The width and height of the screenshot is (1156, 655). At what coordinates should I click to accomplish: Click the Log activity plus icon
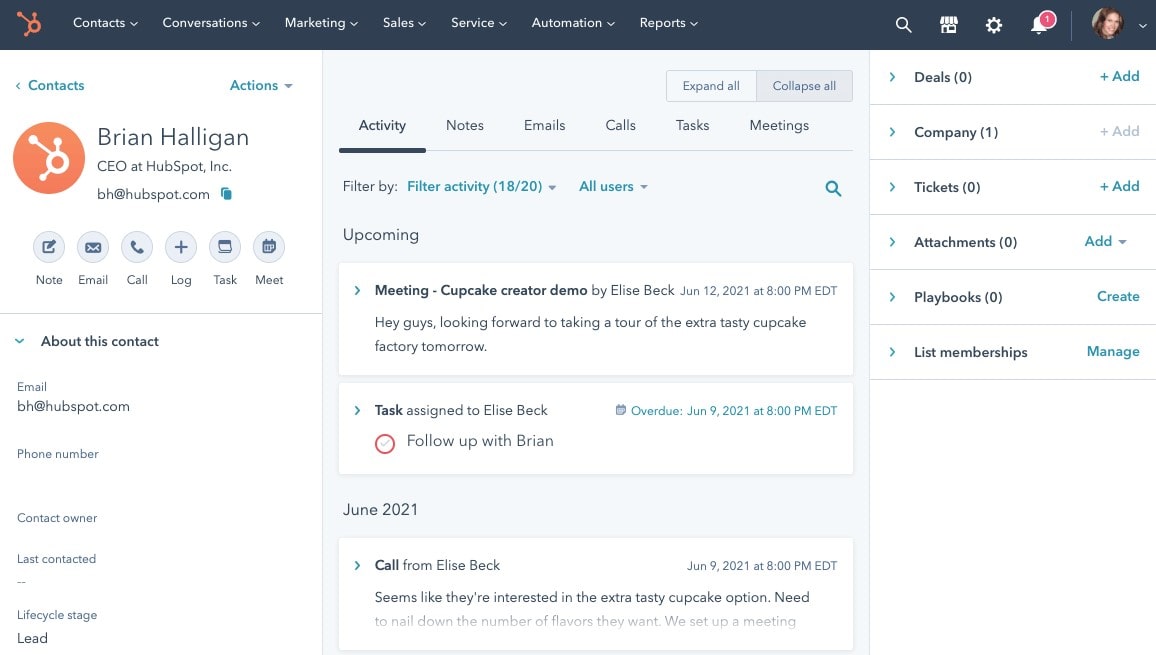[x=181, y=247]
